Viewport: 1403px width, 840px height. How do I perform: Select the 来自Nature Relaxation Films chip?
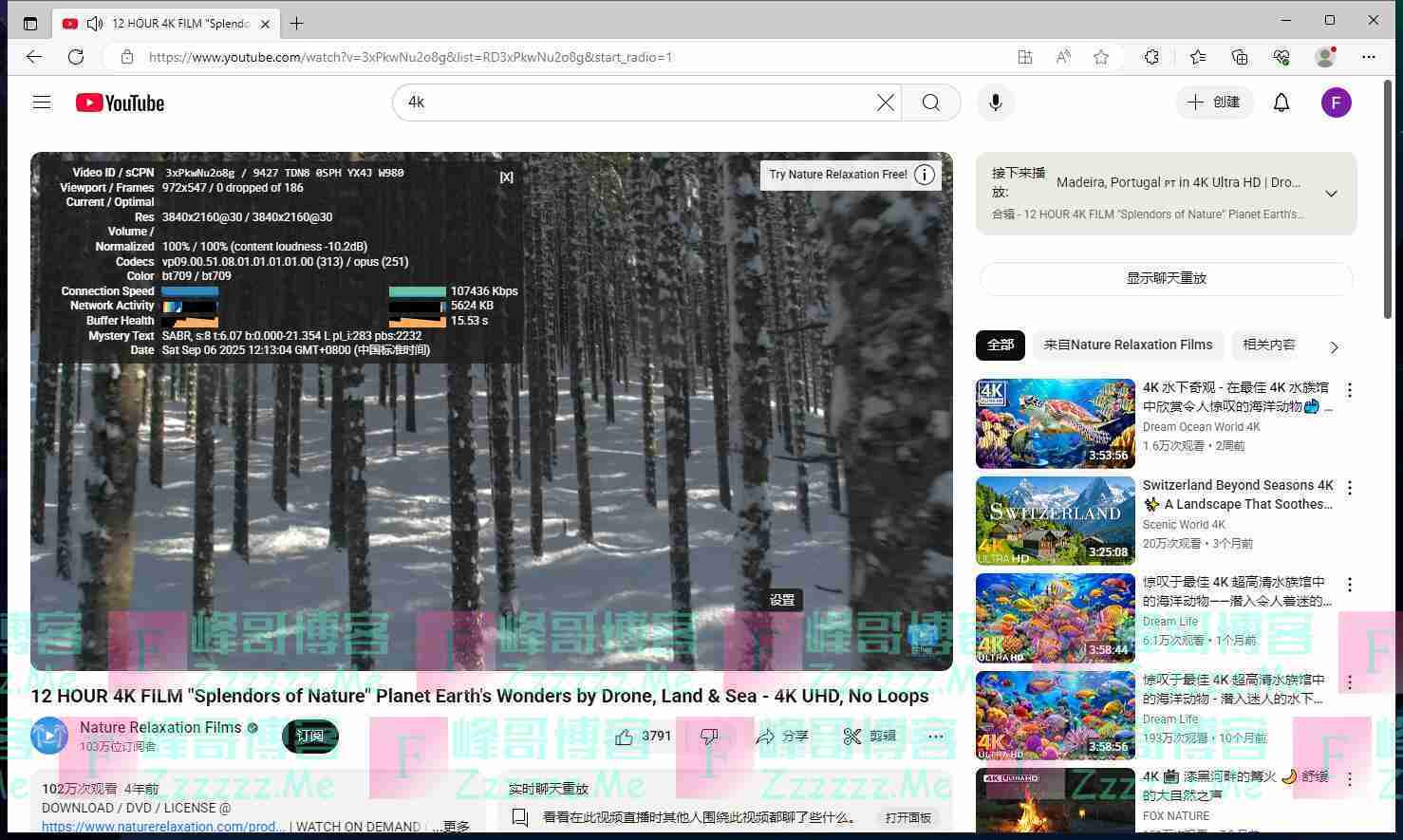1128,345
